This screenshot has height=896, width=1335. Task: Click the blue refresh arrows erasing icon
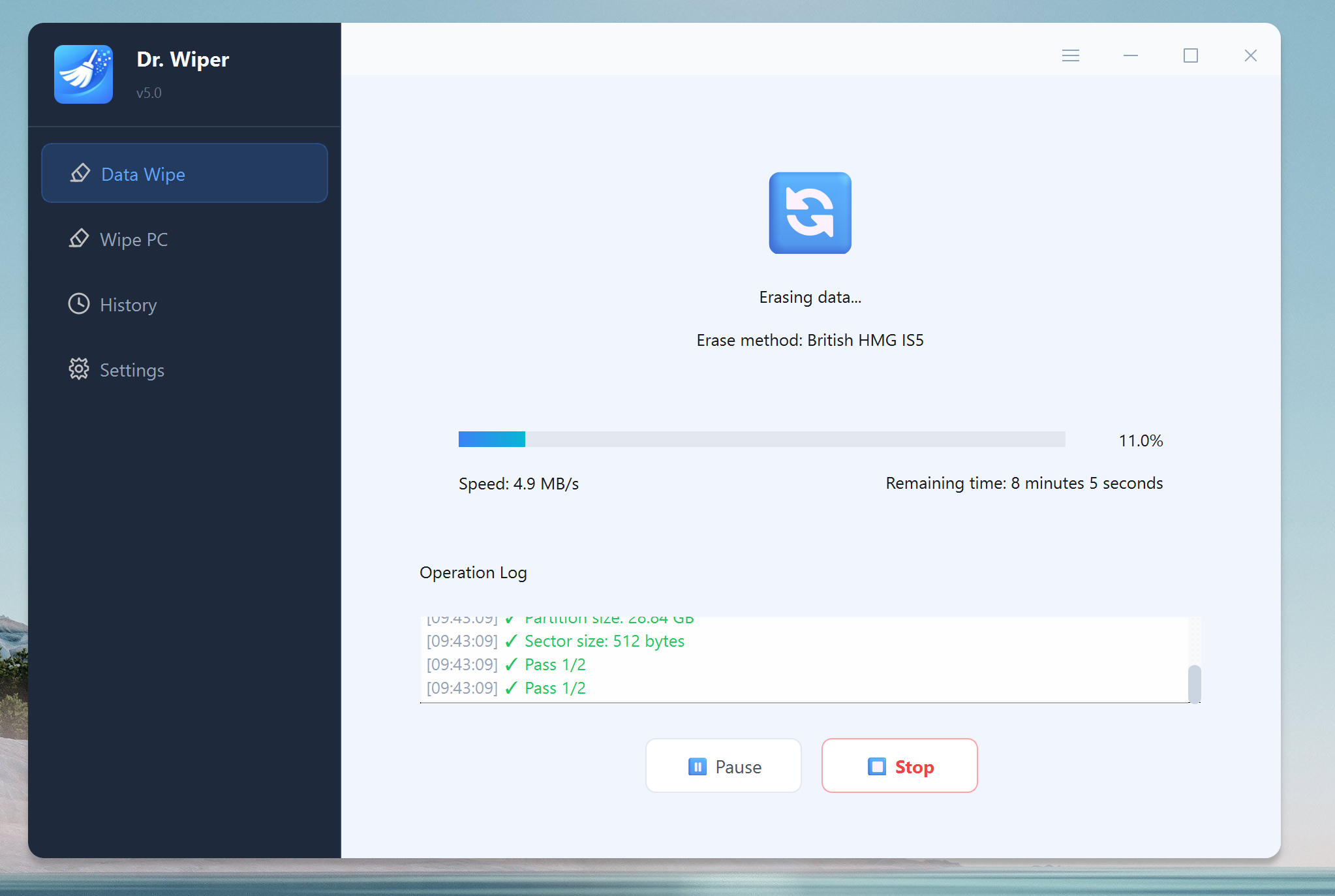[x=810, y=213]
